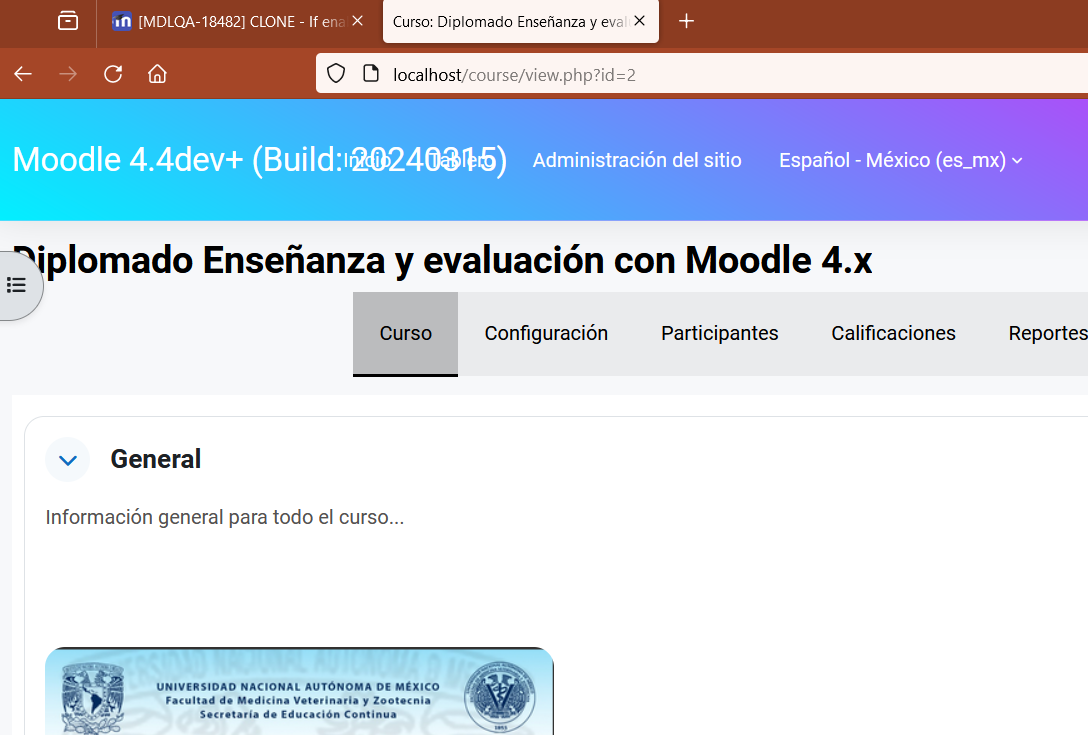Viewport: 1088px width, 735px height.
Task: Open the Participantes tab
Action: pyautogui.click(x=720, y=334)
